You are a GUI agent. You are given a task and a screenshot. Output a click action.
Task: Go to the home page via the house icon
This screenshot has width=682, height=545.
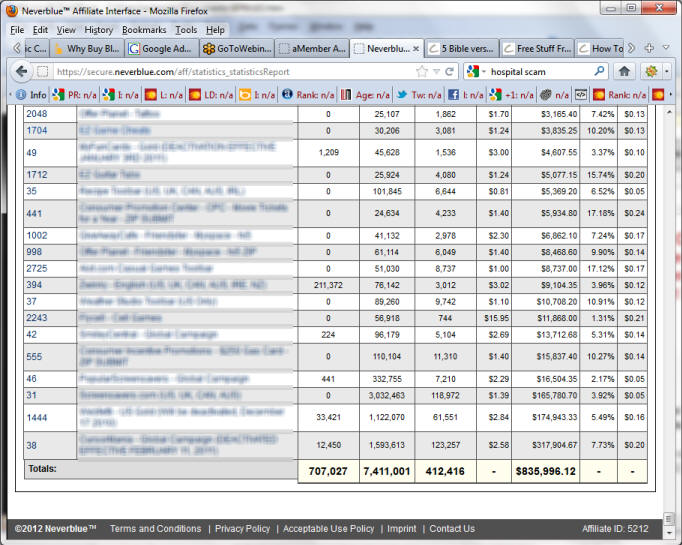(x=624, y=71)
